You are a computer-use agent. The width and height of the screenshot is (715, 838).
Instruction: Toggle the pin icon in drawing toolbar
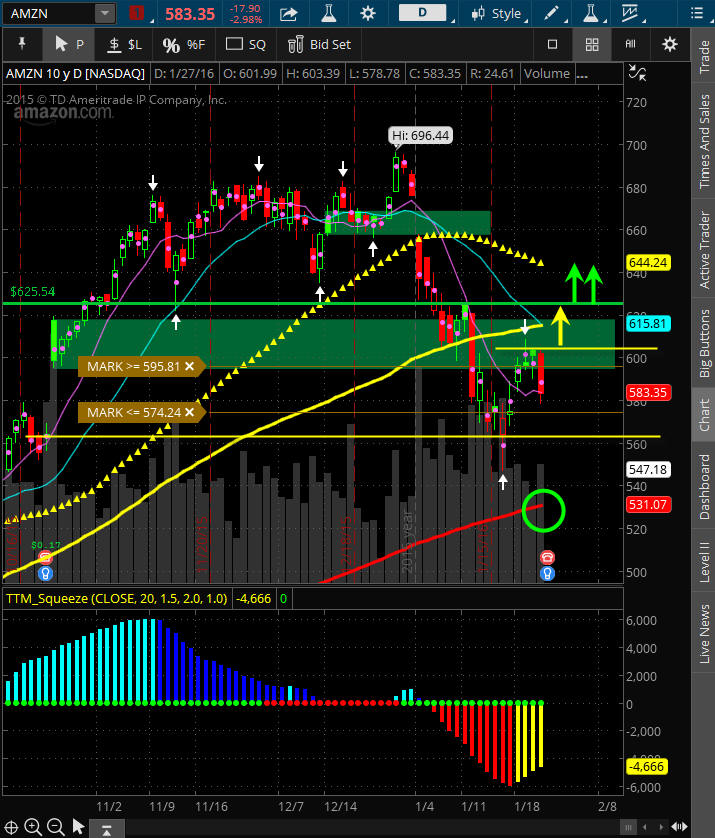pyautogui.click(x=22, y=44)
